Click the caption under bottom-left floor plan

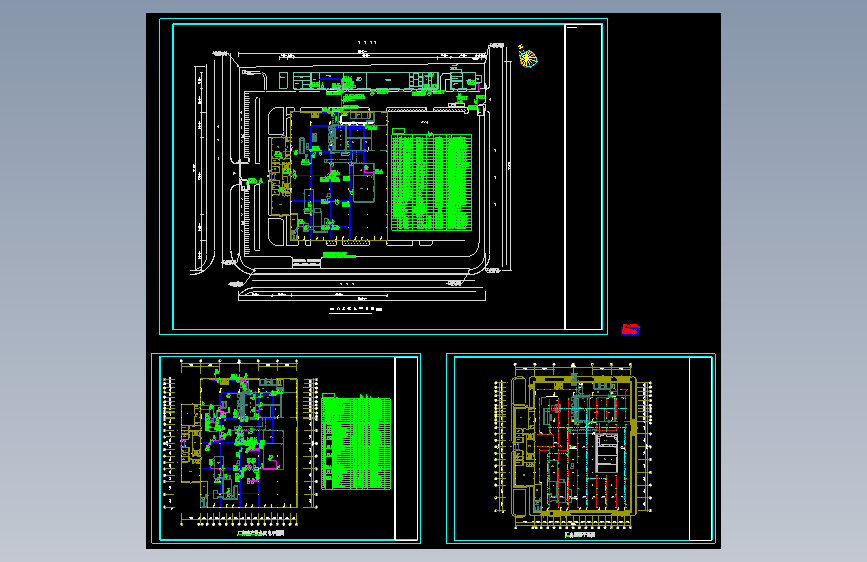pyautogui.click(x=260, y=533)
